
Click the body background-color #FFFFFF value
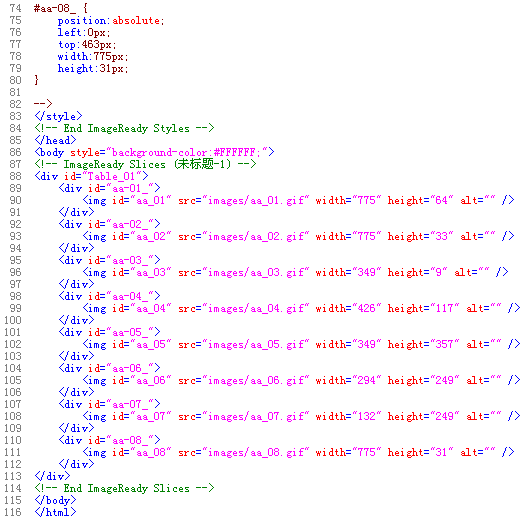click(234, 152)
